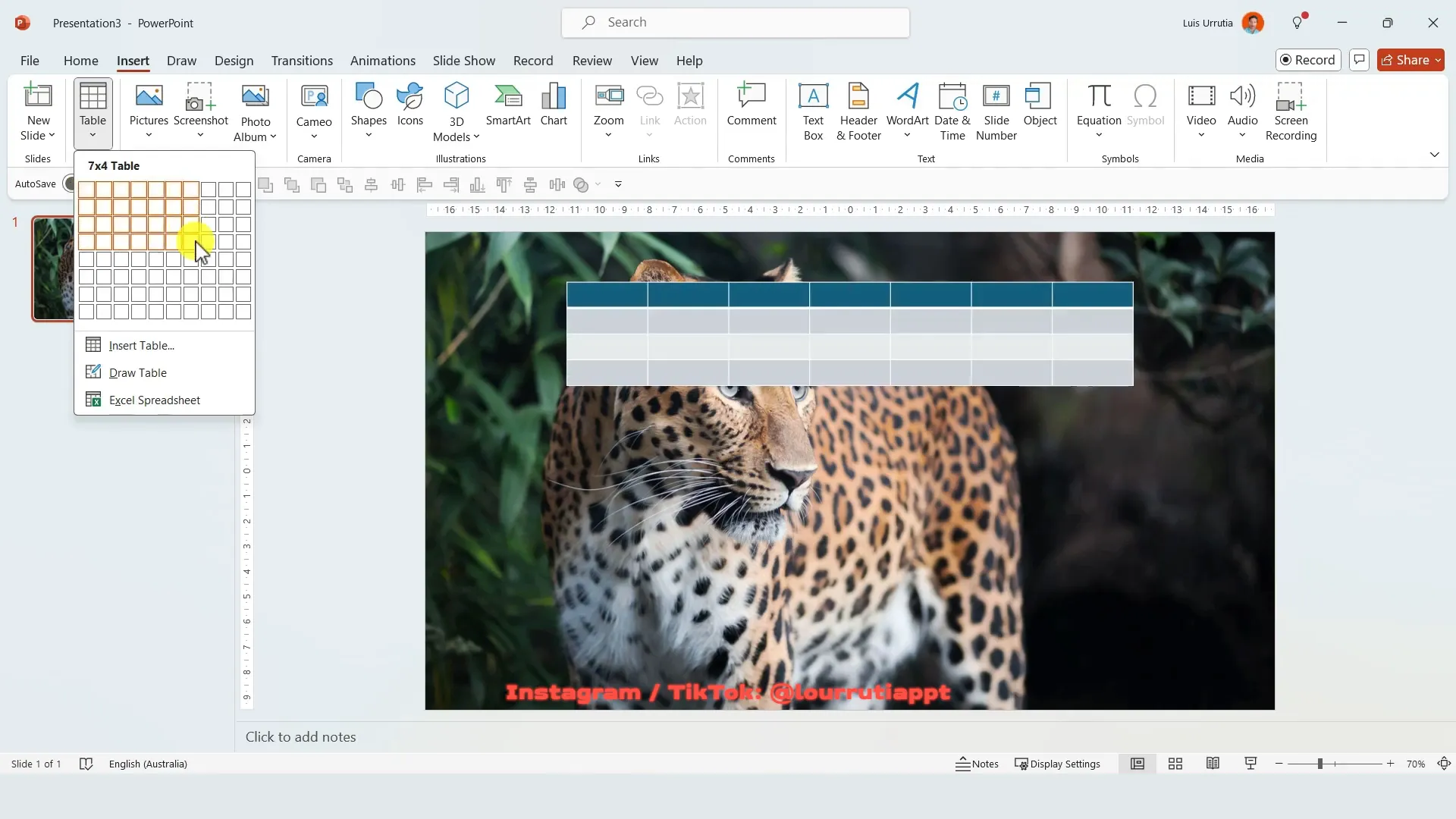Choose Excel Spreadsheet menu item
The width and height of the screenshot is (1456, 819).
tap(165, 400)
